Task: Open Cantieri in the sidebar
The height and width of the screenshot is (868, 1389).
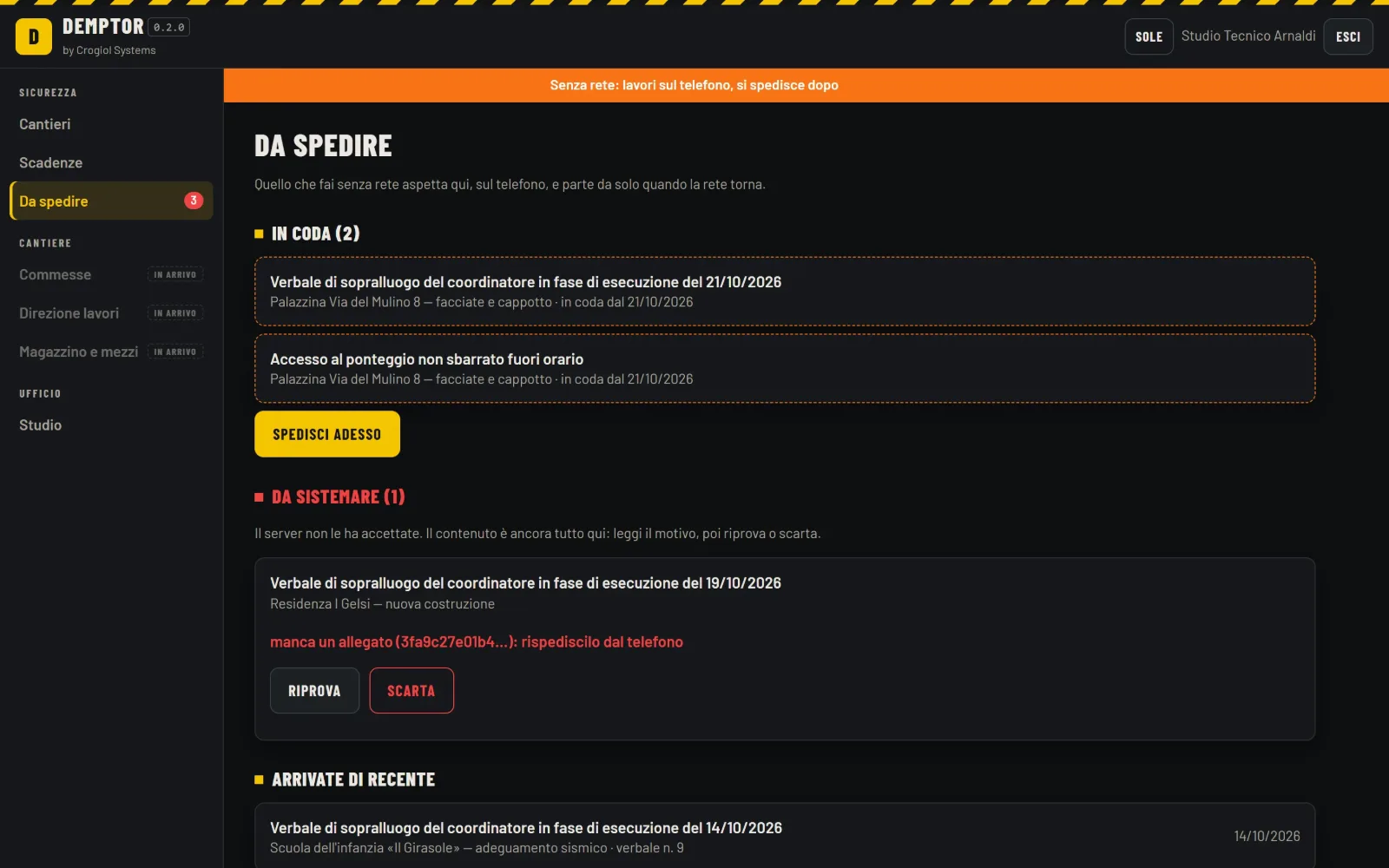Action: 111,124
